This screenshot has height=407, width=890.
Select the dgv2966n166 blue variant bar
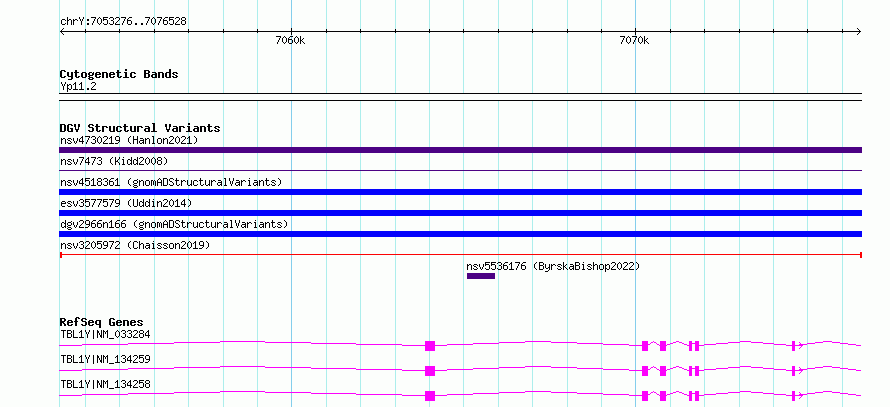460,234
